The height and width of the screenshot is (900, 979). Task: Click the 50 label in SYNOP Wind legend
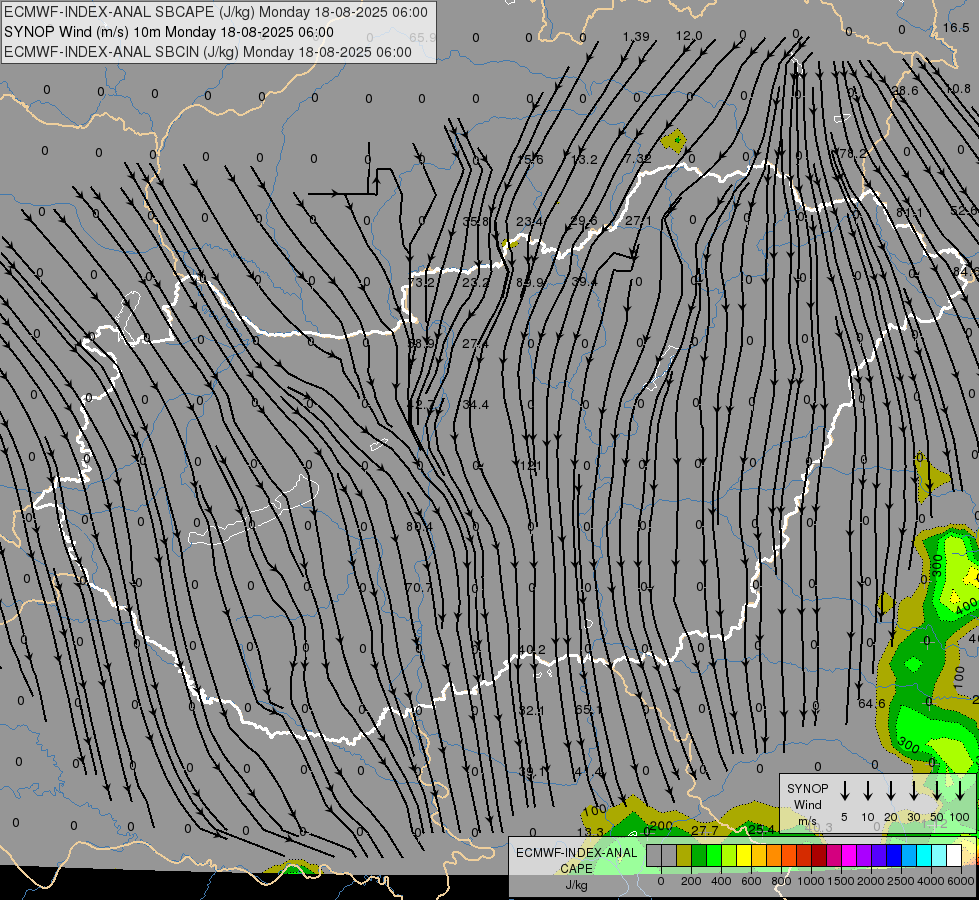(937, 817)
